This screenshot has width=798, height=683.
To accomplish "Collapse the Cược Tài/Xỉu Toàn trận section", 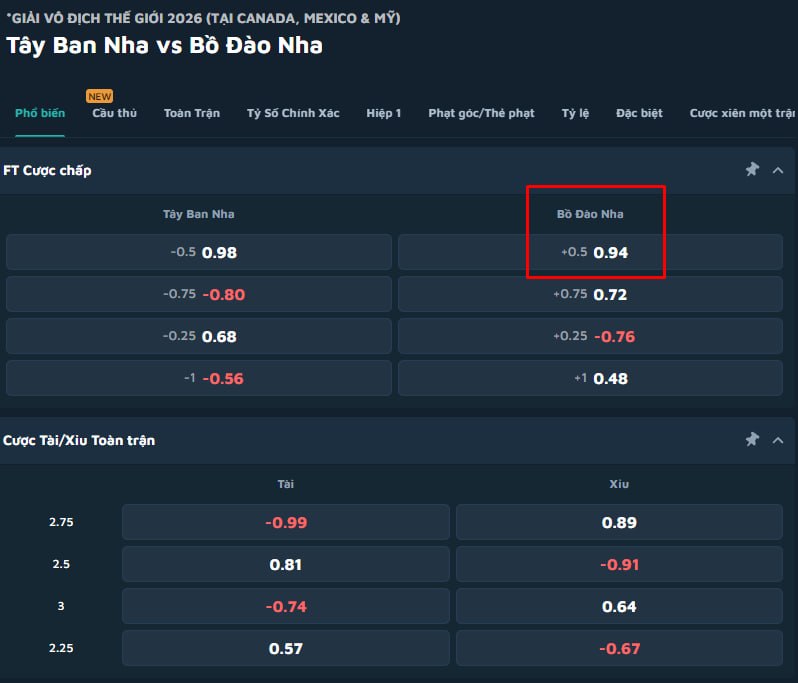I will [x=778, y=440].
